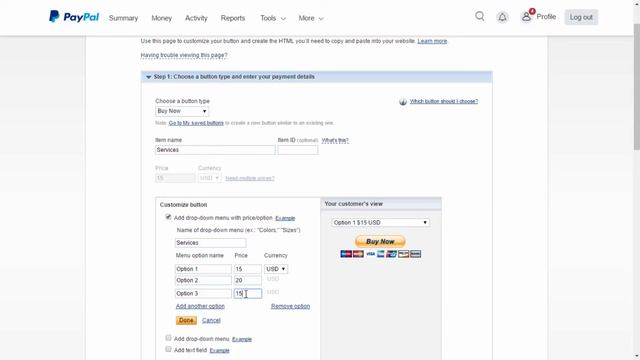This screenshot has width=640, height=360.
Task: Click the What's this link
Action: (335, 140)
